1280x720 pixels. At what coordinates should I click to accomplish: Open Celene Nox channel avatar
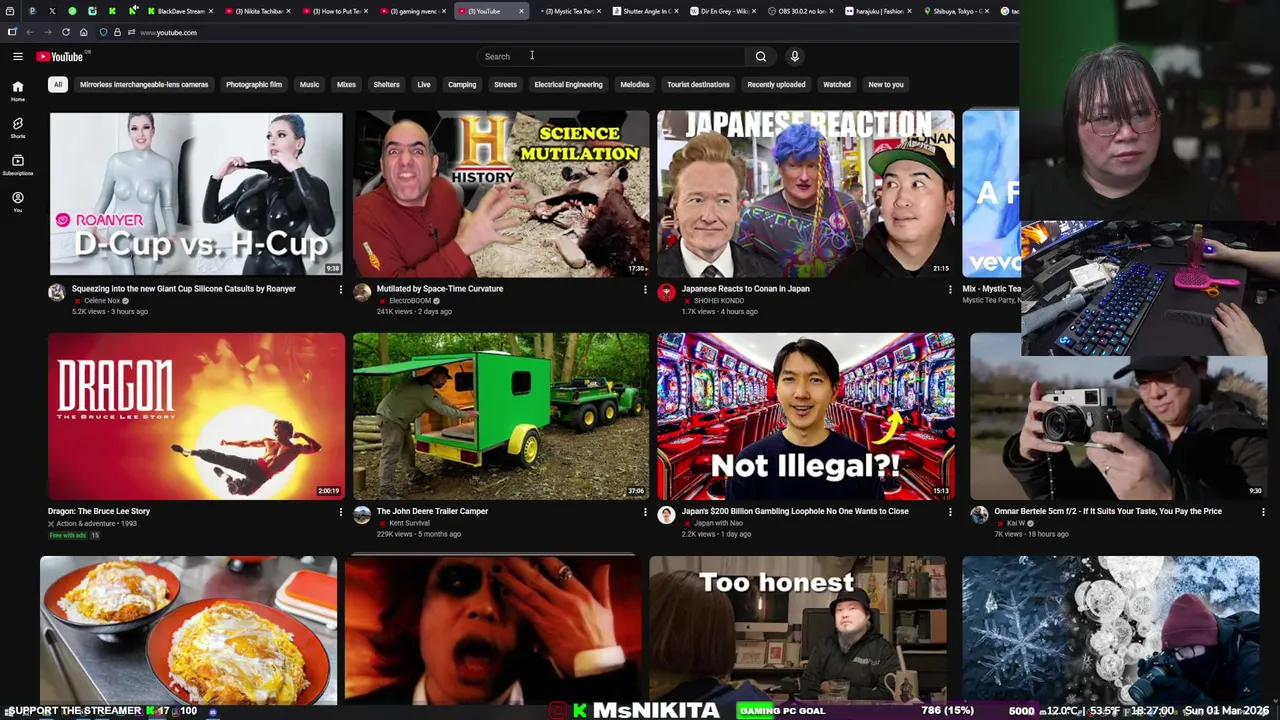[x=57, y=292]
